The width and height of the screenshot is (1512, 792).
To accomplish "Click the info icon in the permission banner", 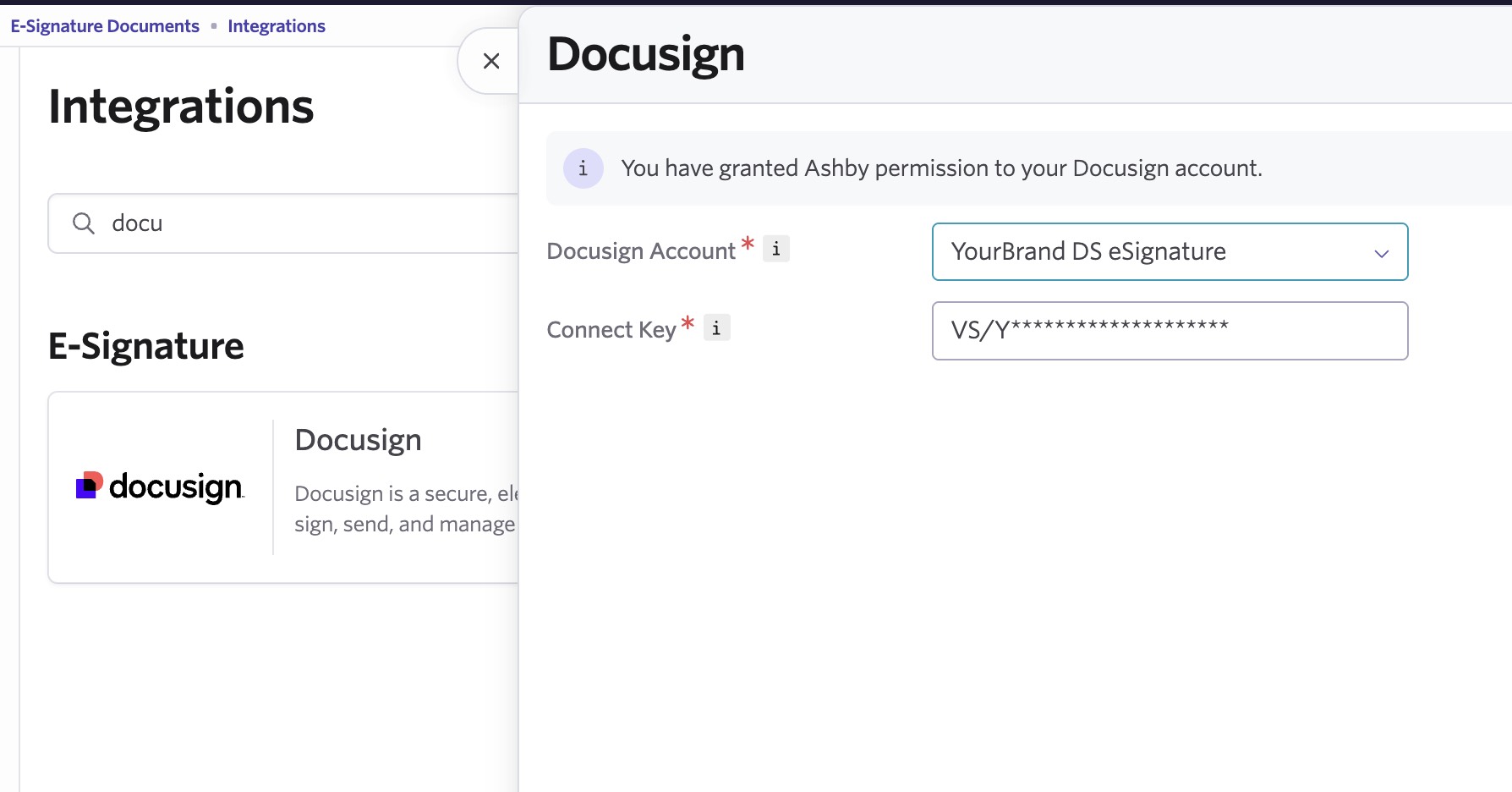I will [583, 168].
